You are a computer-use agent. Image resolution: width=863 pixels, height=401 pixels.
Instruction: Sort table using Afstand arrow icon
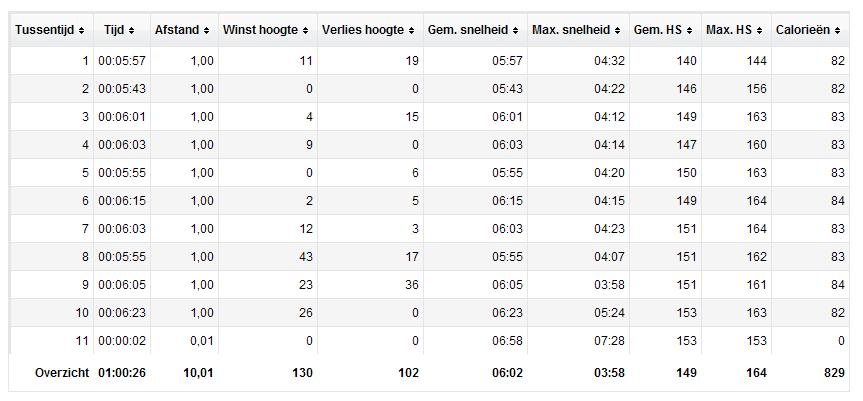point(206,31)
